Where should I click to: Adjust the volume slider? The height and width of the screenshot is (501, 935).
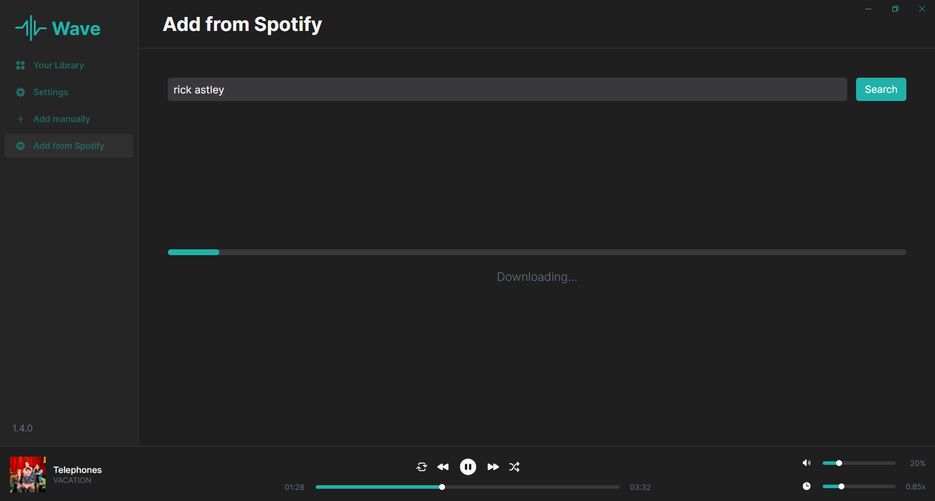pos(858,463)
